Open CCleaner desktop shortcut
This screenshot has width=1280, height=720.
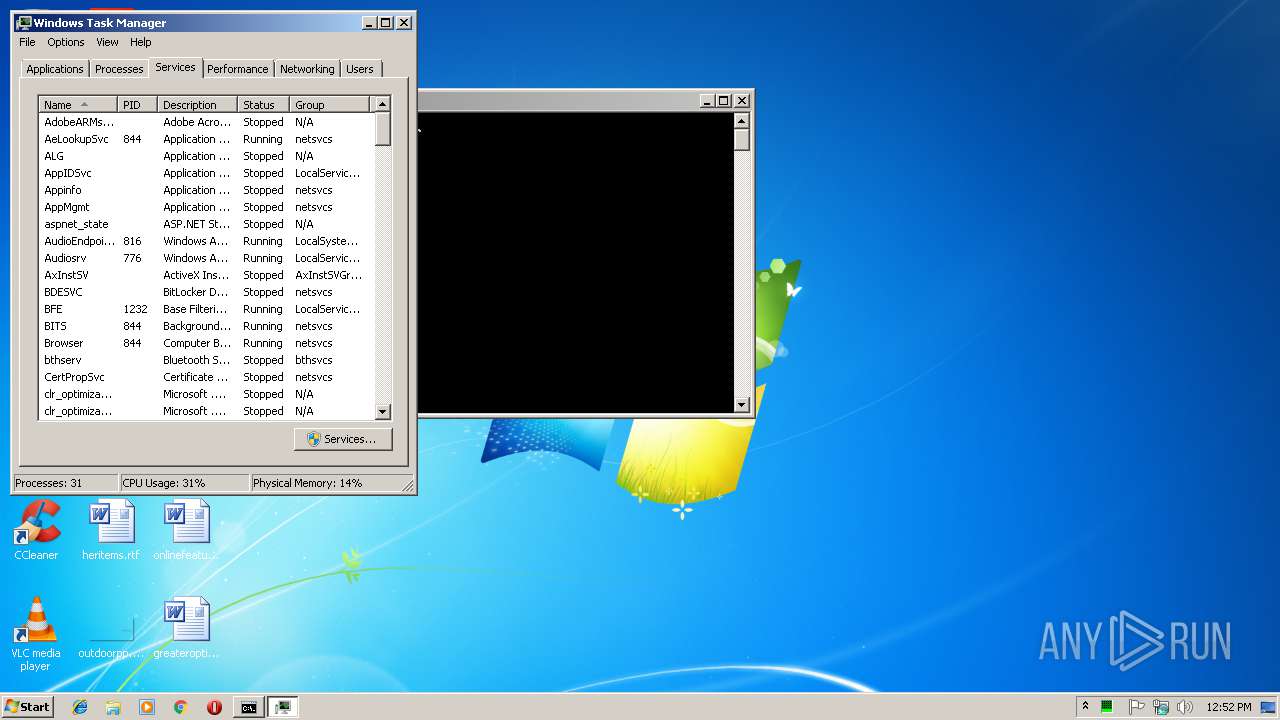pyautogui.click(x=36, y=530)
